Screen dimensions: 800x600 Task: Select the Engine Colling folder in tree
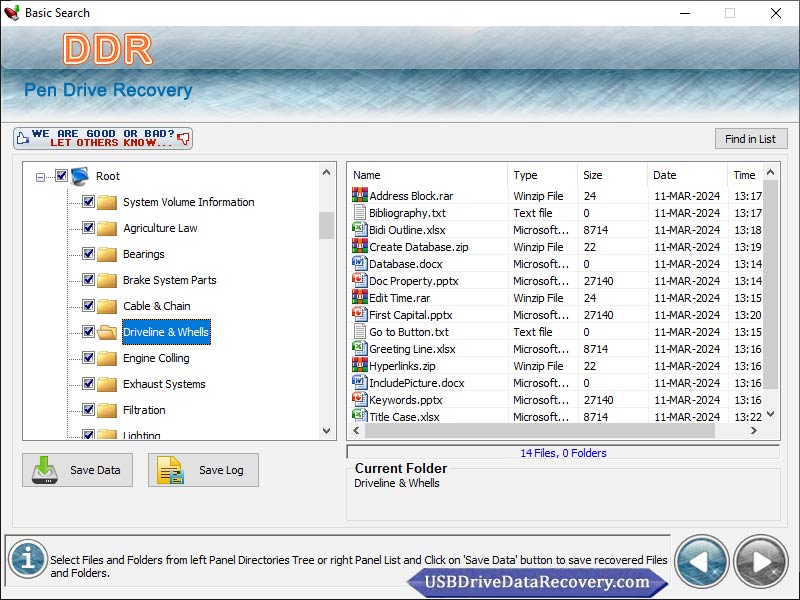tap(156, 358)
